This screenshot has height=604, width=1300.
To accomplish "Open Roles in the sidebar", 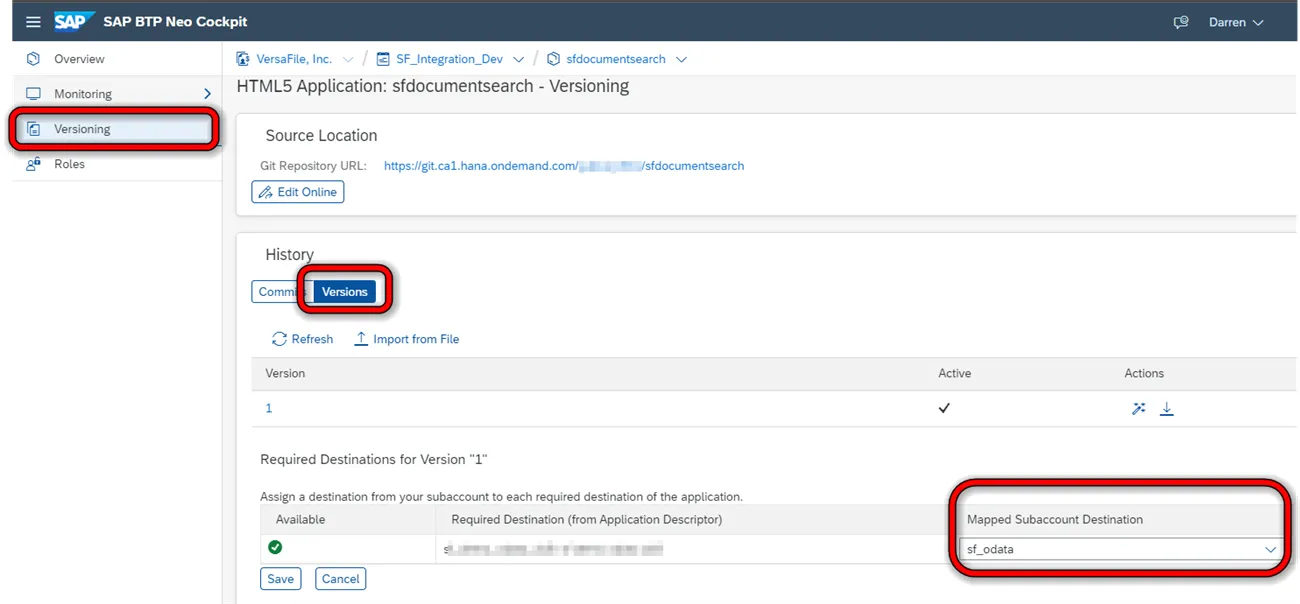I will coord(69,164).
